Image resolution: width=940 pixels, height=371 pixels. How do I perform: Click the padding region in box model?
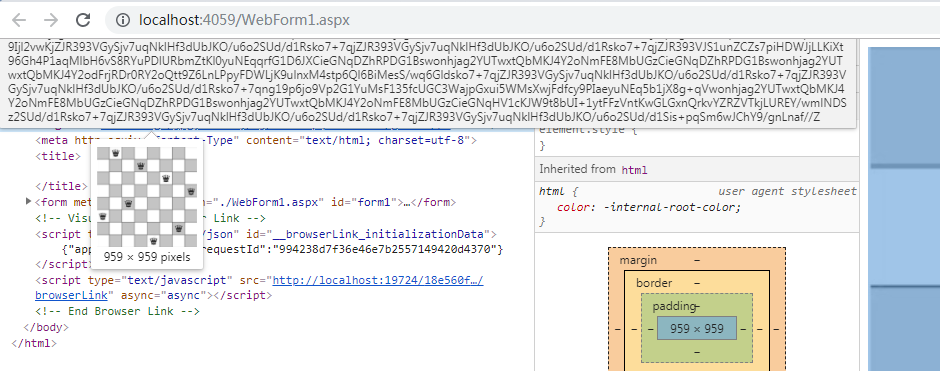click(674, 306)
